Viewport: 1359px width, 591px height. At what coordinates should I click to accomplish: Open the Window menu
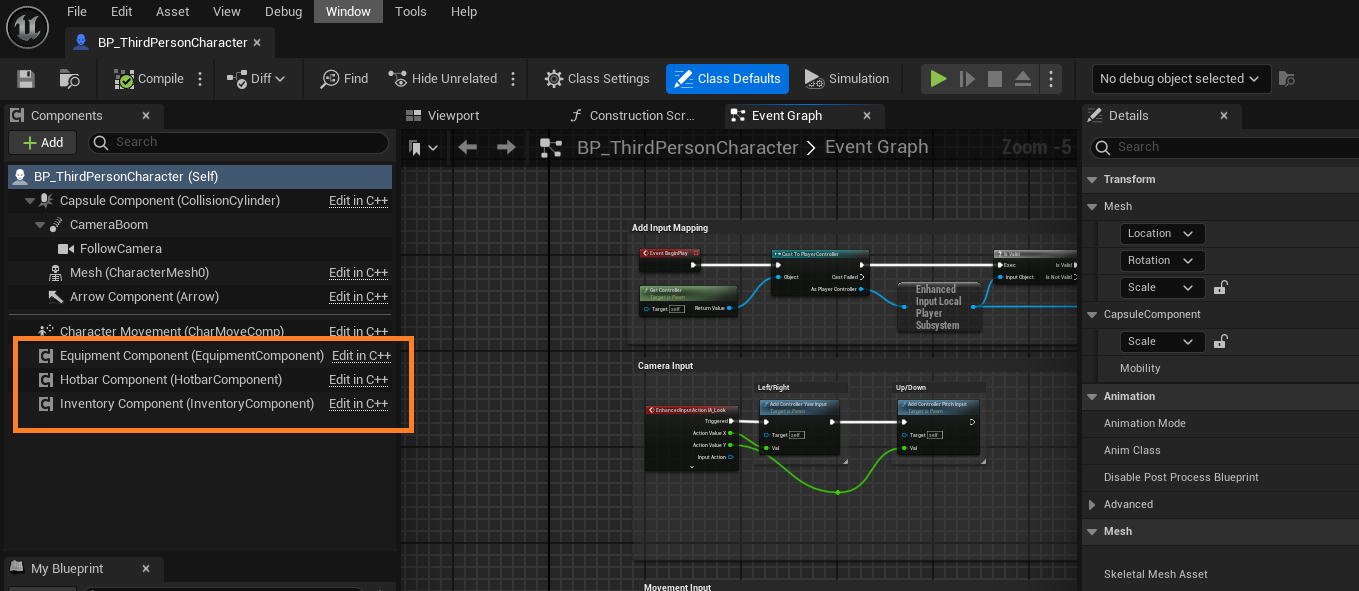point(348,12)
